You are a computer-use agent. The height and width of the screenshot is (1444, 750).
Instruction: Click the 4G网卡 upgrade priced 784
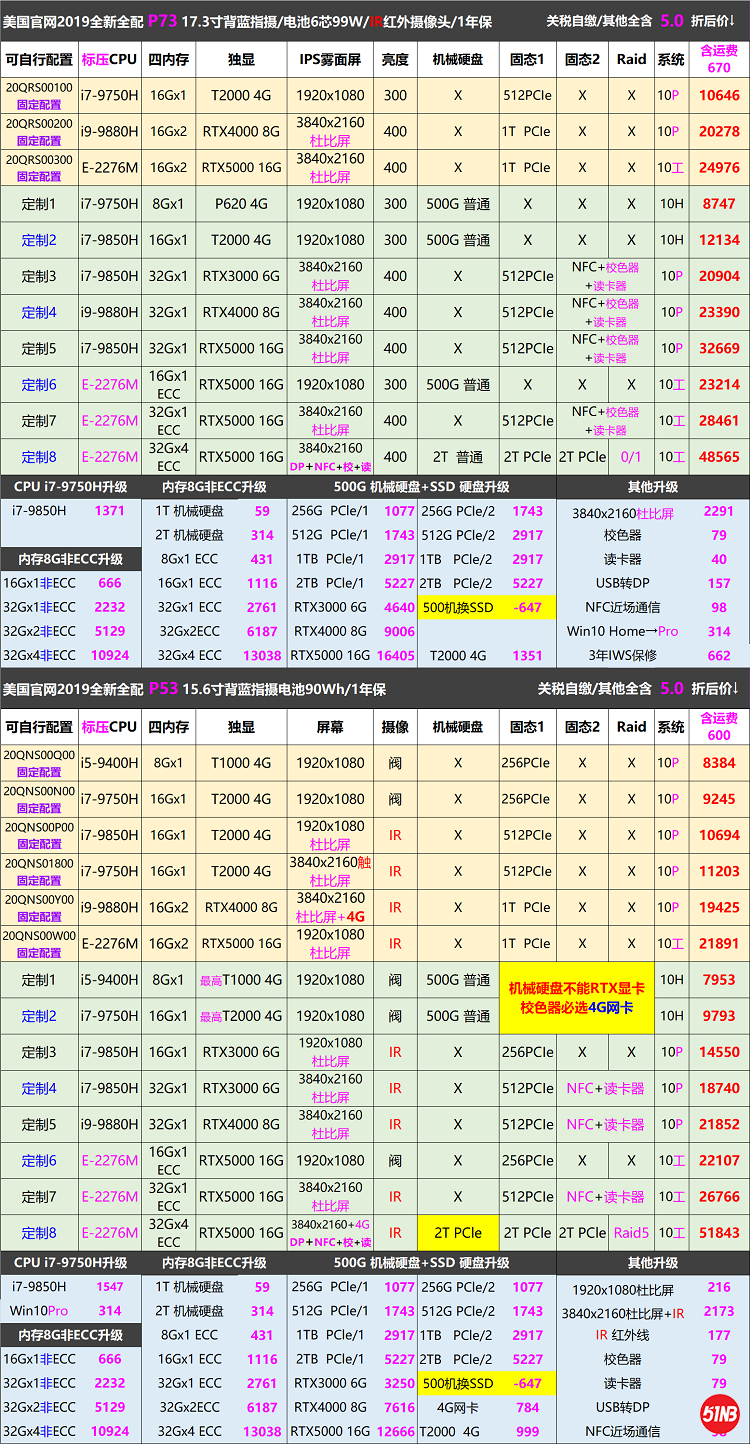point(486,1407)
